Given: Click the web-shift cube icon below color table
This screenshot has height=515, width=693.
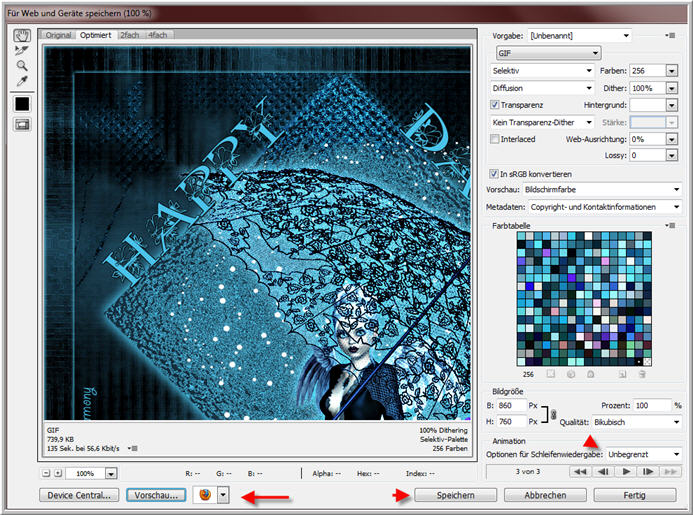Looking at the screenshot, I should coord(571,374).
